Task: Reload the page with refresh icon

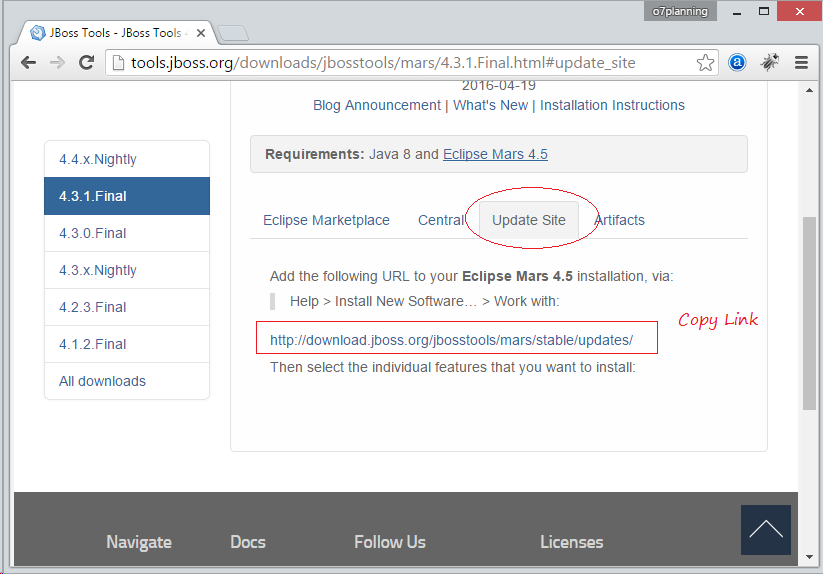Action: 87,63
